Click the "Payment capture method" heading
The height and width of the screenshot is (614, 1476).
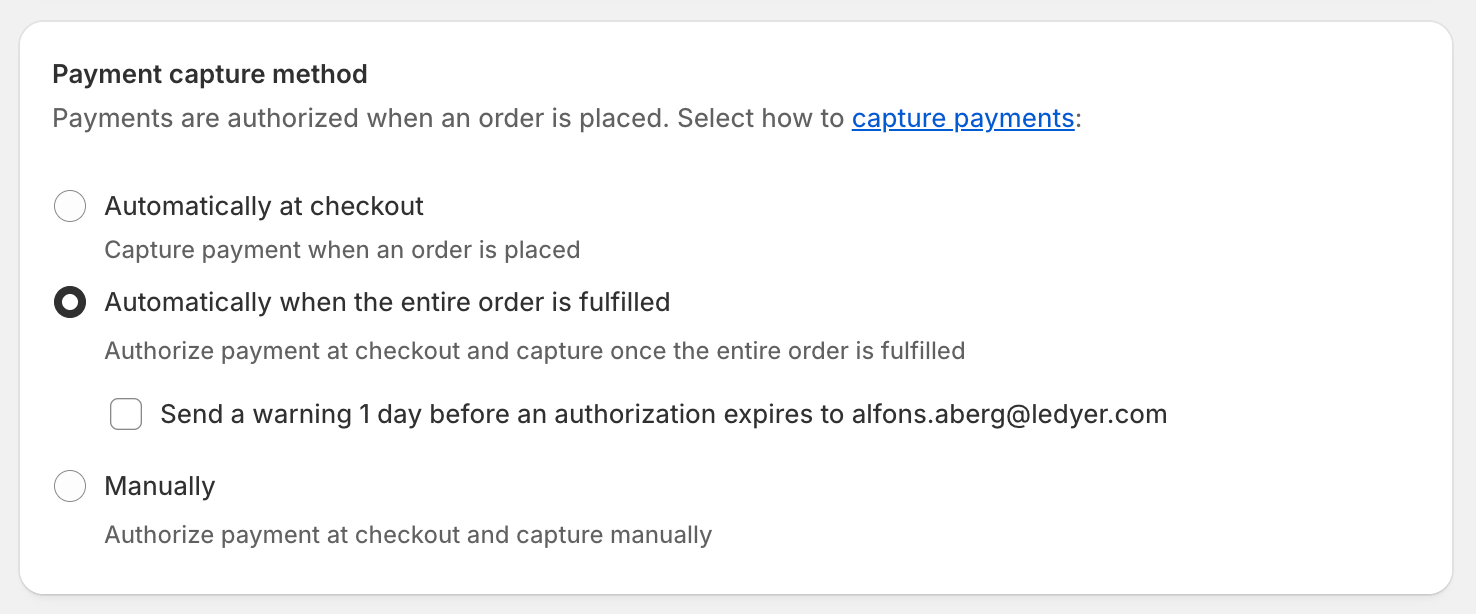(x=210, y=74)
